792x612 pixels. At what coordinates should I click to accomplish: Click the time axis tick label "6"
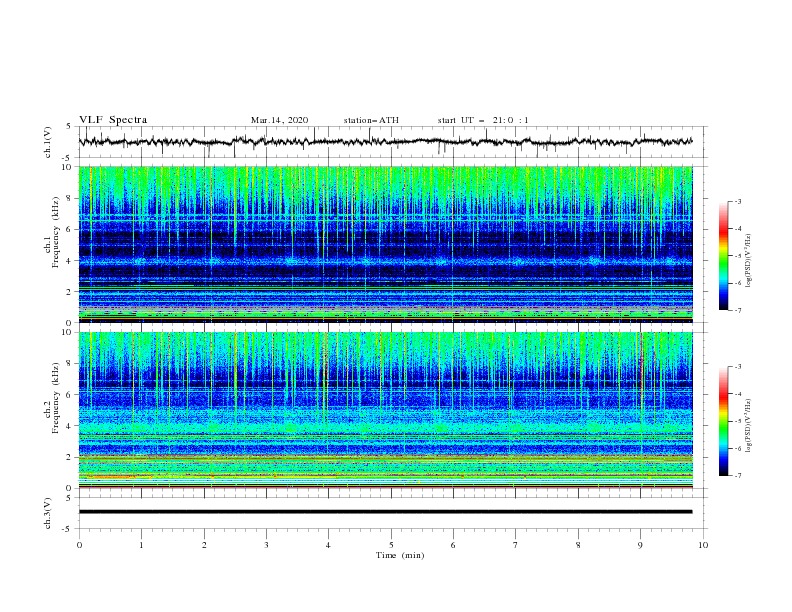point(453,545)
